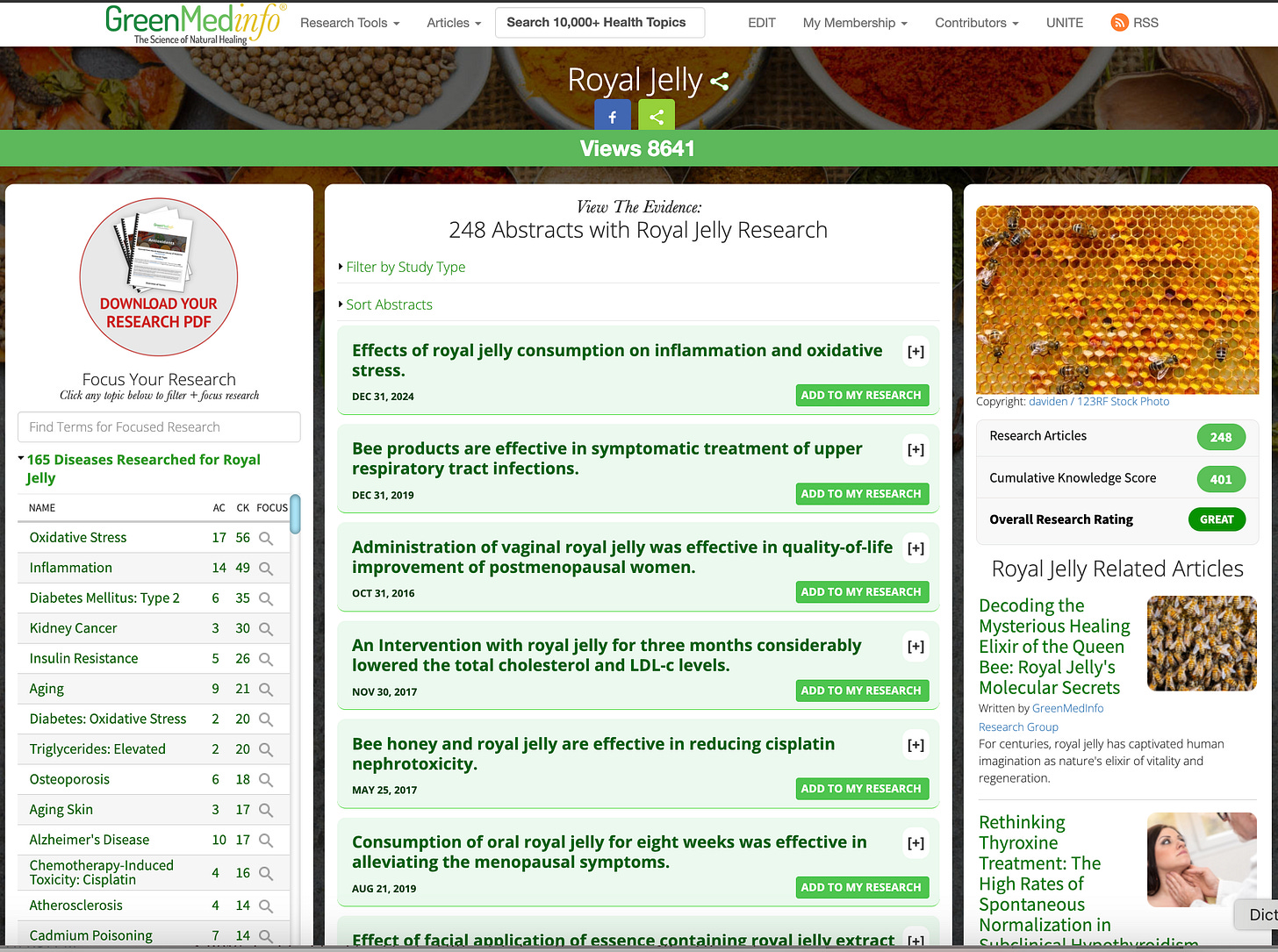Viewport: 1278px width, 952px height.
Task: Add the Dec 31, 2019 abstract to My Research
Action: pos(862,494)
